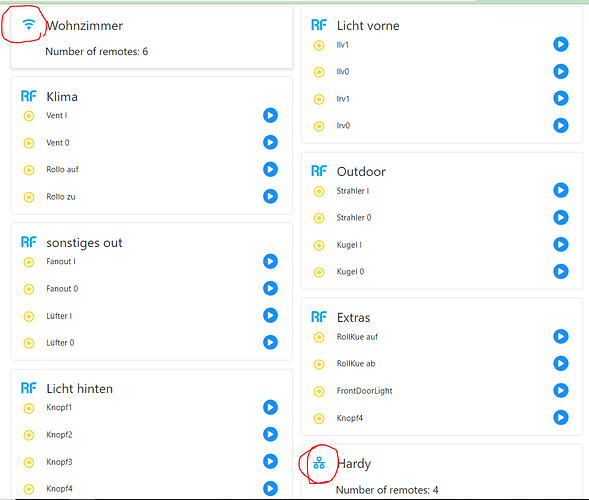Screen dimensions: 589x500
Task: Play the Strahler 0 command
Action: [x=561, y=217]
